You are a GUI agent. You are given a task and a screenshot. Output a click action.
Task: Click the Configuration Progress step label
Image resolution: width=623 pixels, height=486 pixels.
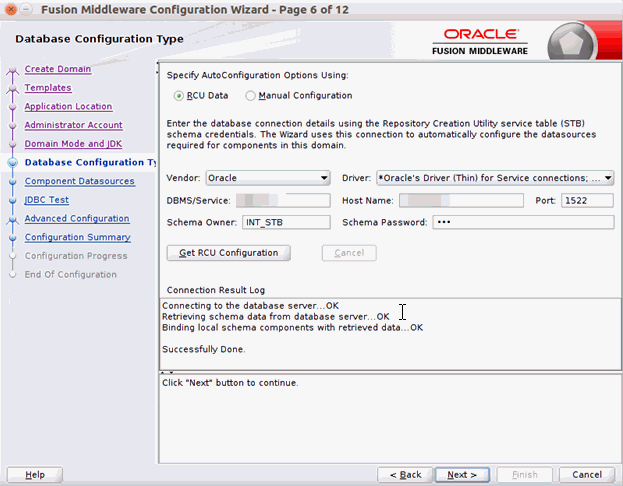click(76, 256)
